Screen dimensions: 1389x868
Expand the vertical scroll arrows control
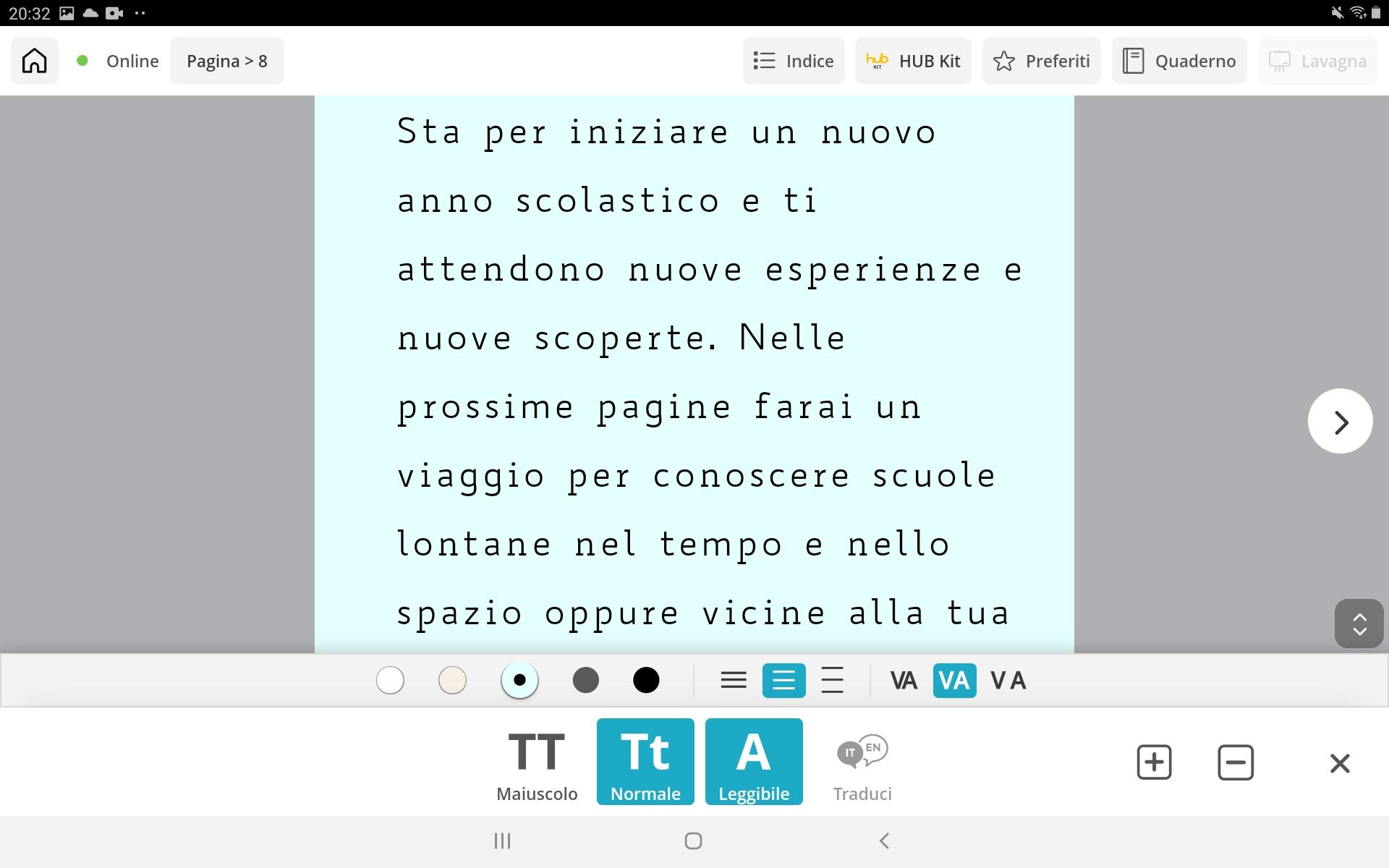coord(1359,624)
